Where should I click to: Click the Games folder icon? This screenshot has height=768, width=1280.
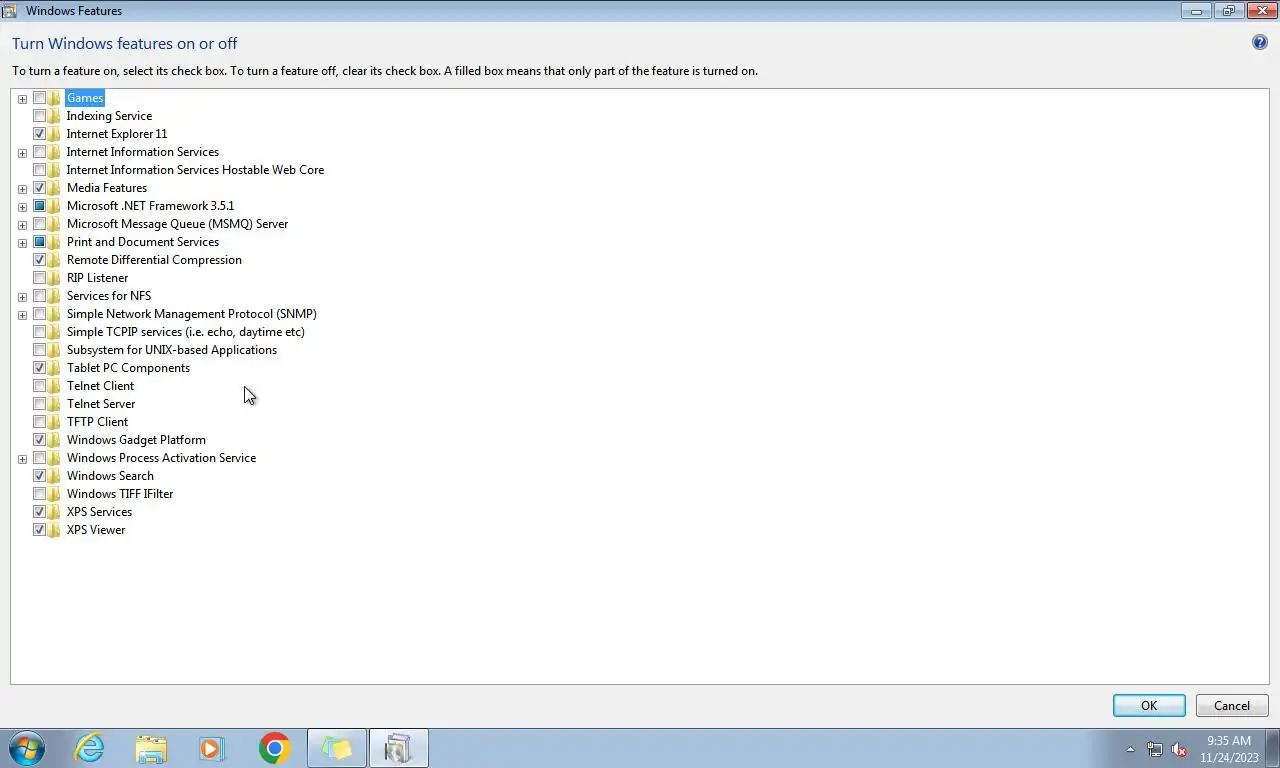pos(54,98)
